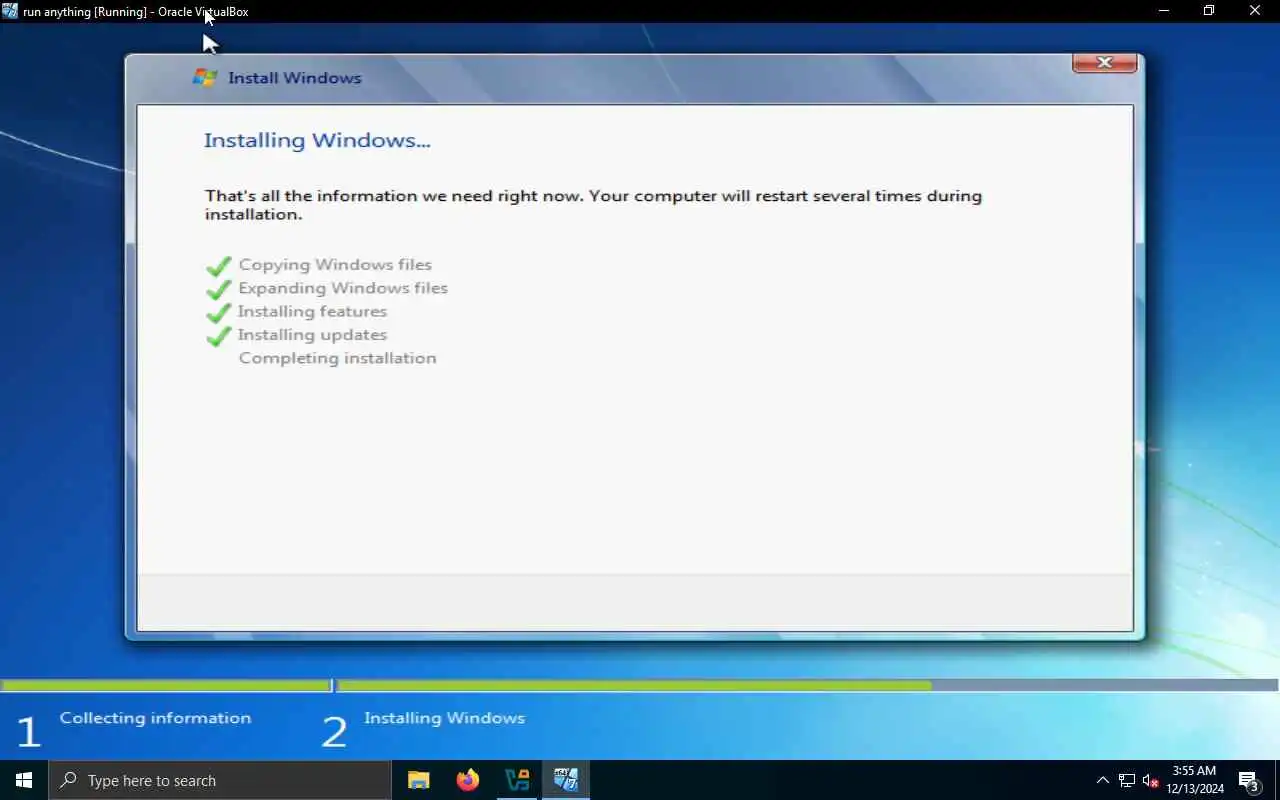Click the 'Installing Windows...' heading

click(317, 140)
